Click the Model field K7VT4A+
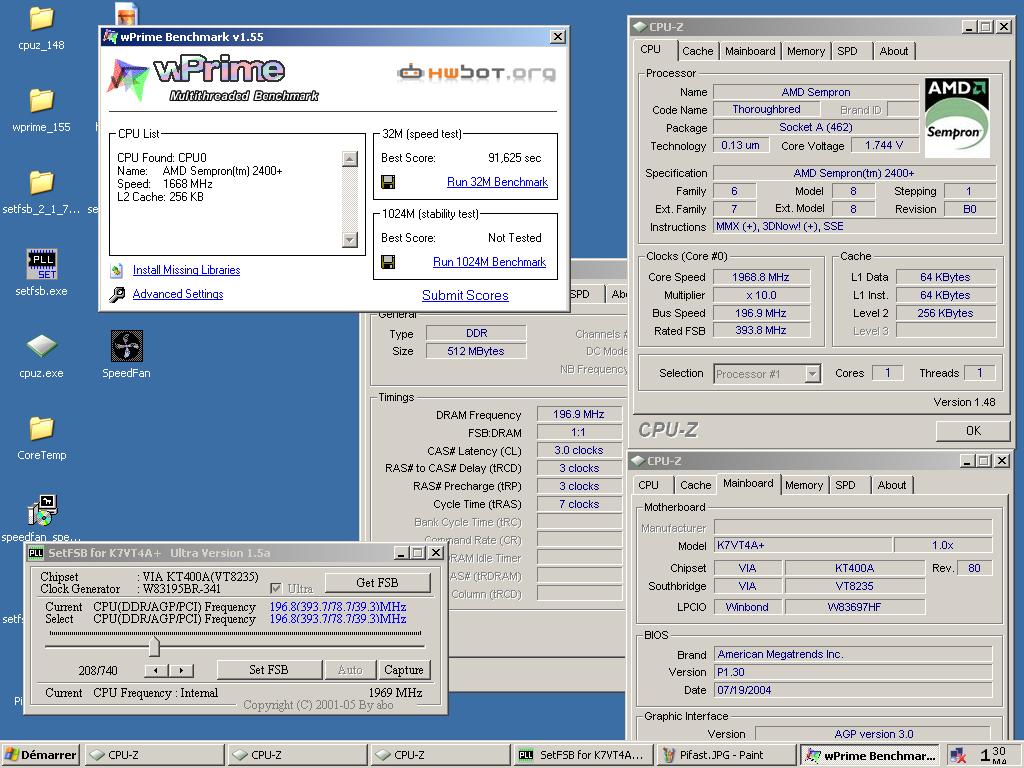The width and height of the screenshot is (1024, 768). click(x=803, y=545)
